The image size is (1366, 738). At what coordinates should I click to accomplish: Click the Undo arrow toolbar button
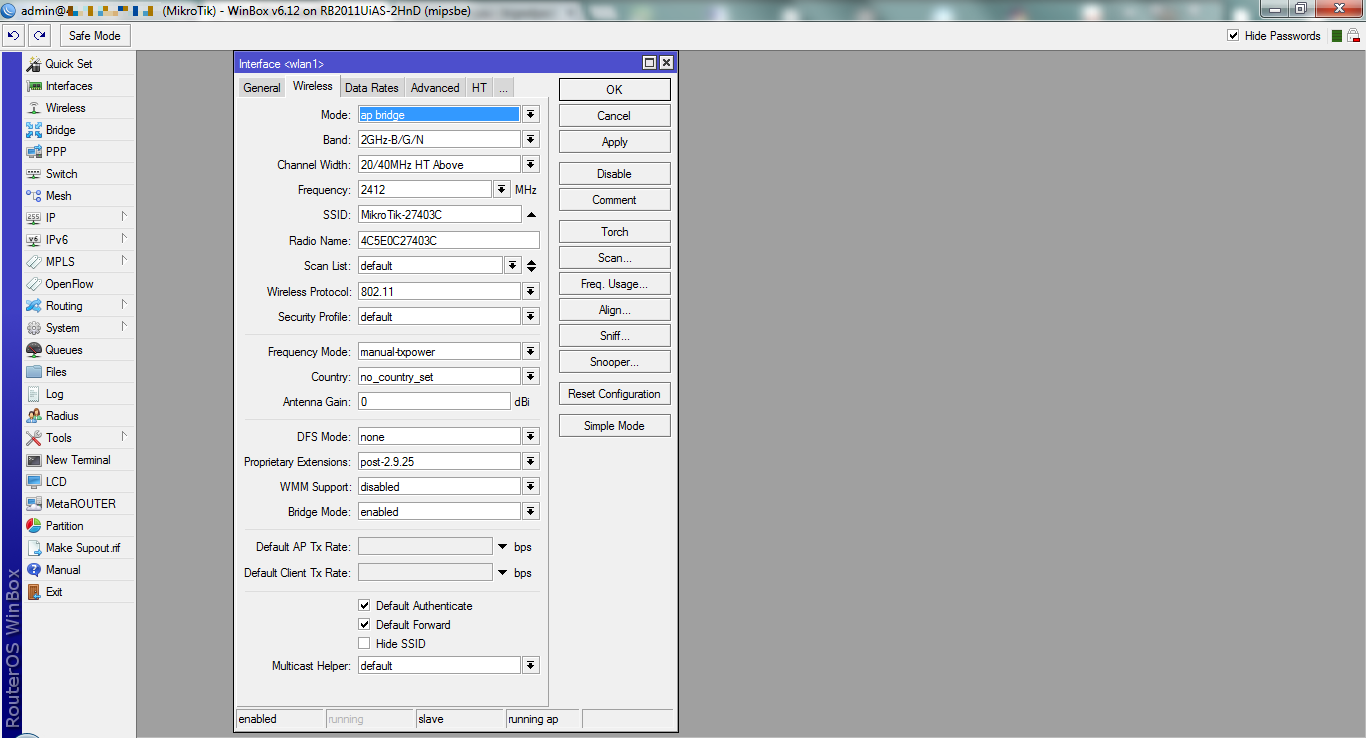click(14, 35)
